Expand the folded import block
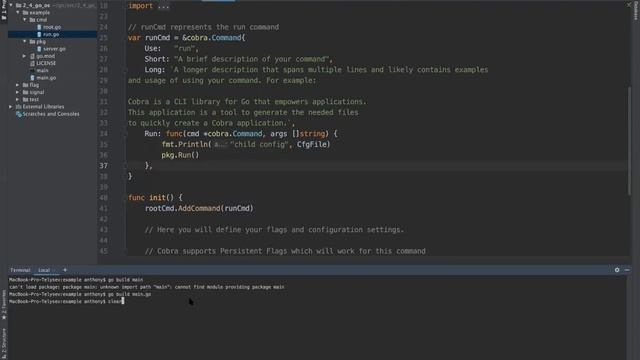The image size is (640, 360). pos(163,6)
